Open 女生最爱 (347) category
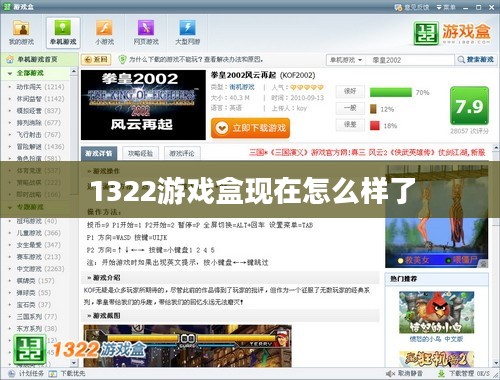This screenshot has height=380, width=500. click(39, 245)
